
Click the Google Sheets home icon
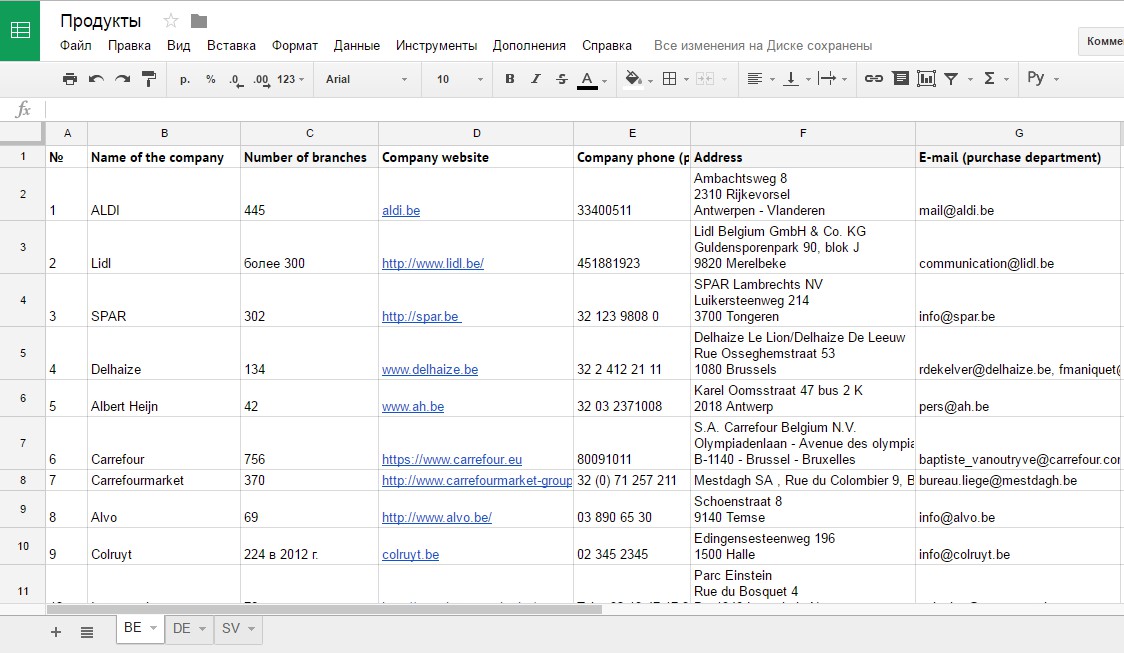pos(20,30)
